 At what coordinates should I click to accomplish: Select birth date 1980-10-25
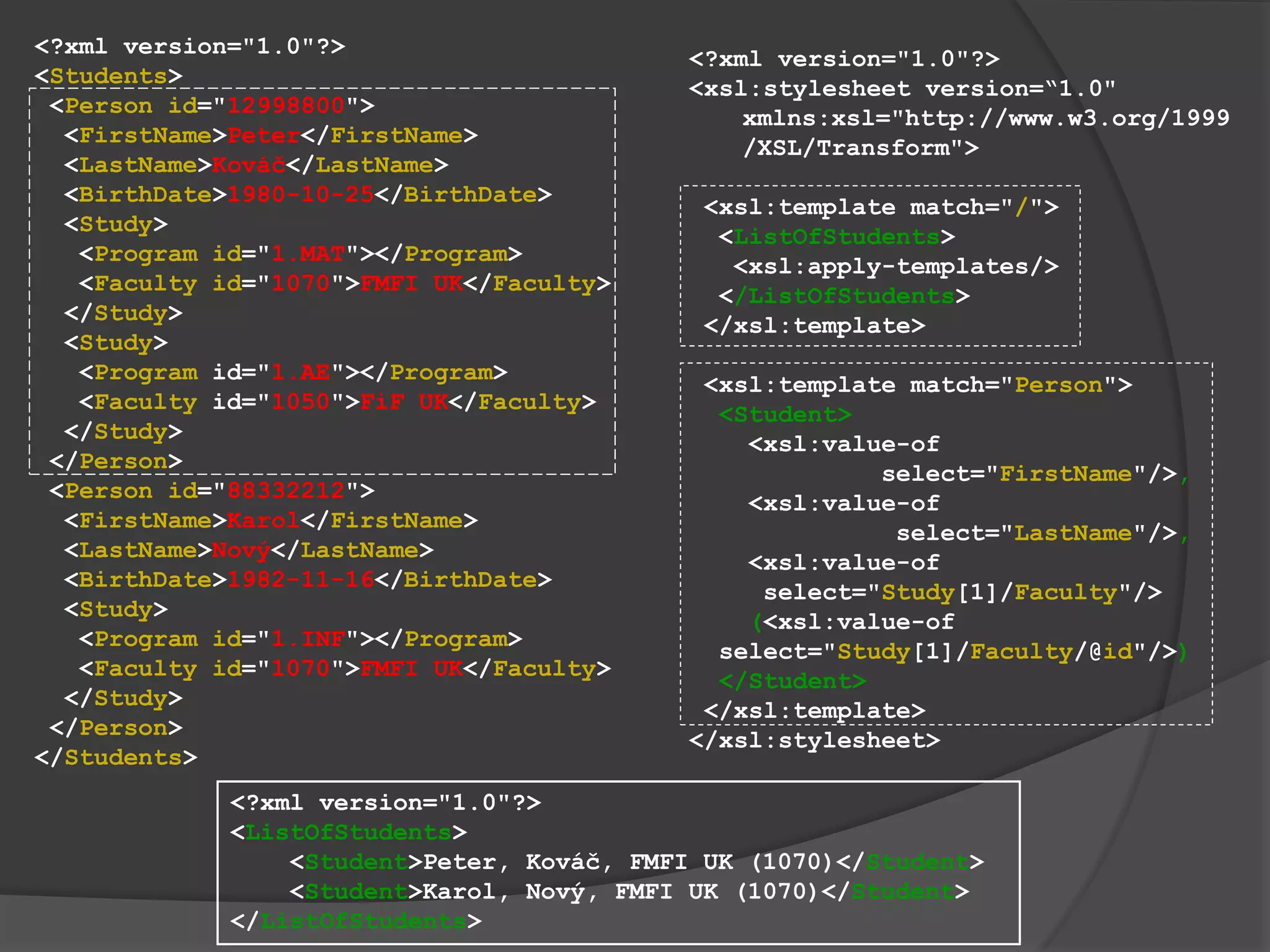301,195
